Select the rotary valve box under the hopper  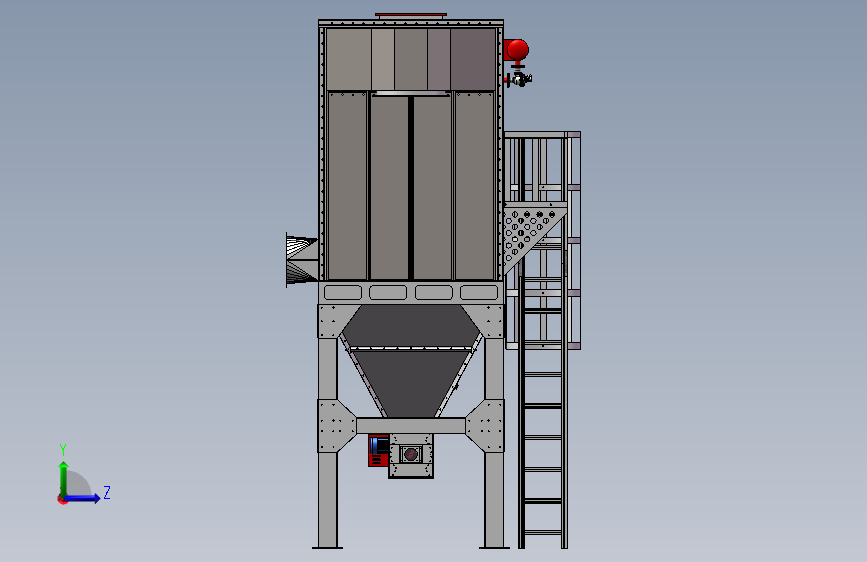tap(411, 455)
